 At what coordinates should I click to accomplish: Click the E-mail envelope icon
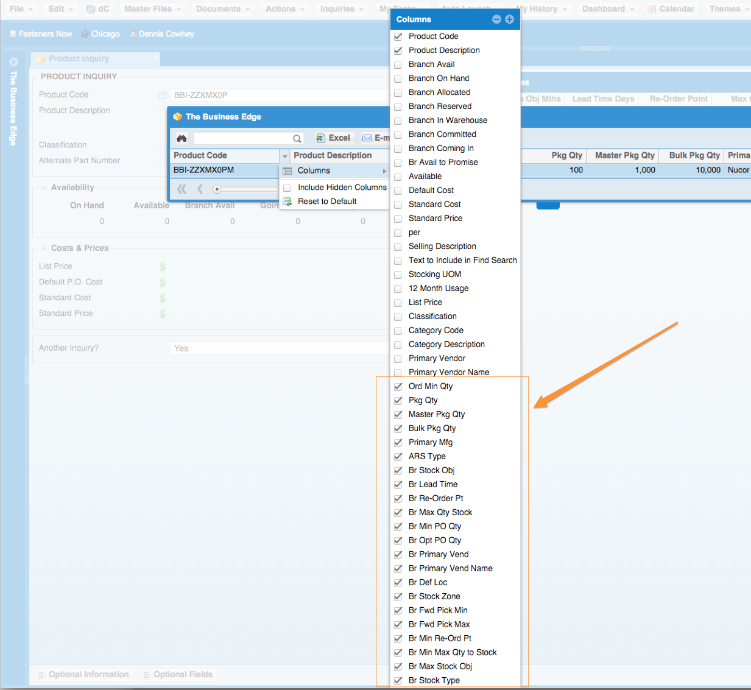367,138
